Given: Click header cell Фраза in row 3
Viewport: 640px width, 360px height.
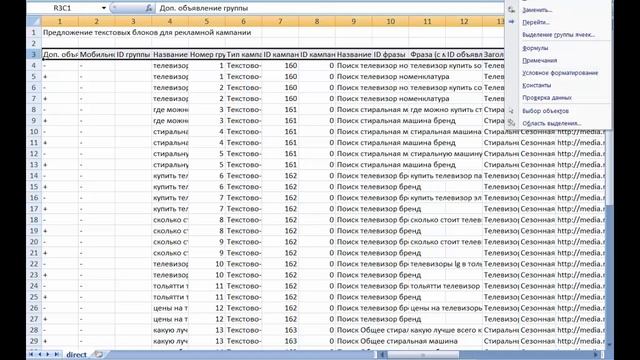Looking at the screenshot, I should tap(427, 54).
